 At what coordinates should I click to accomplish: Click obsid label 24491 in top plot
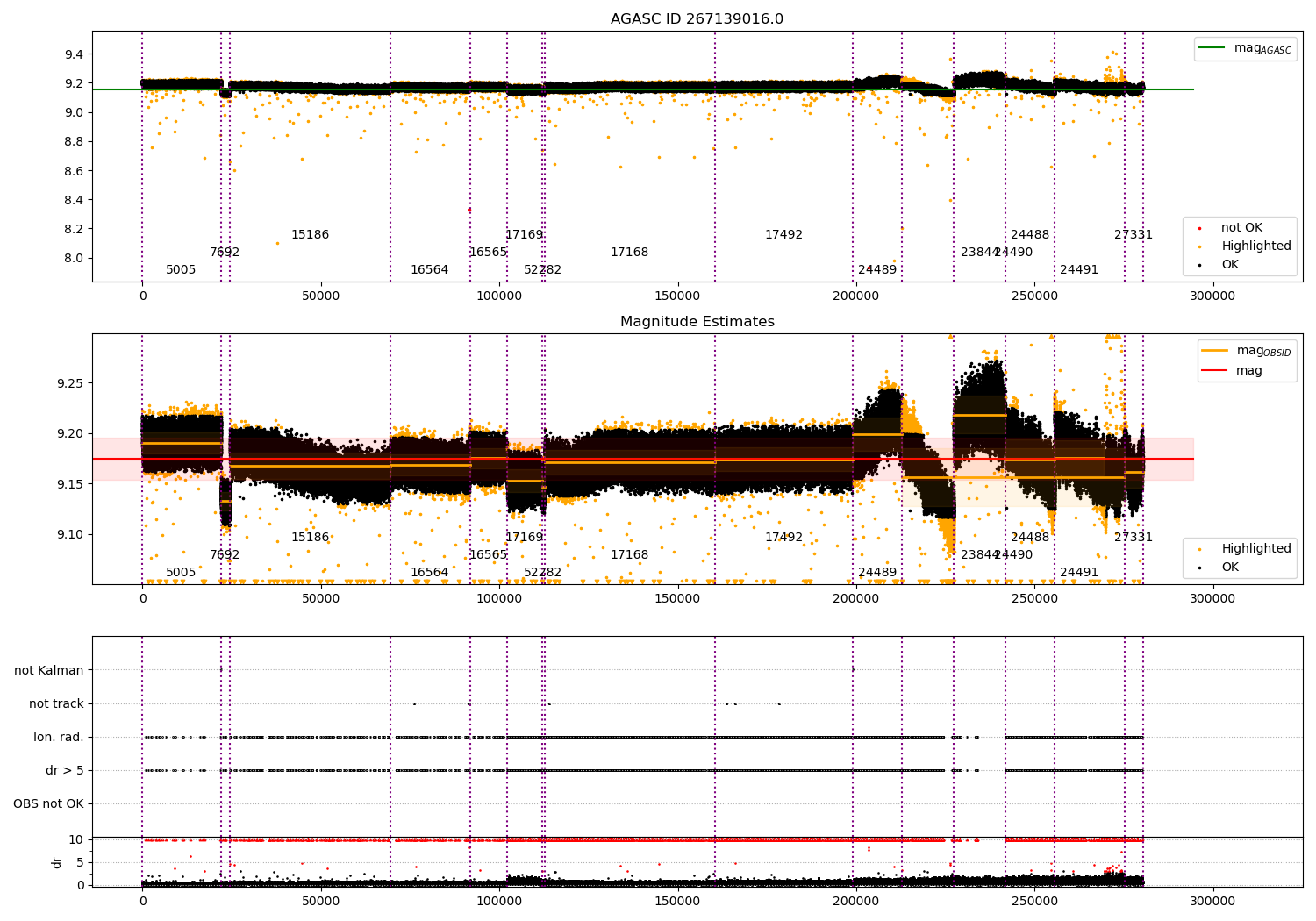(x=1079, y=270)
